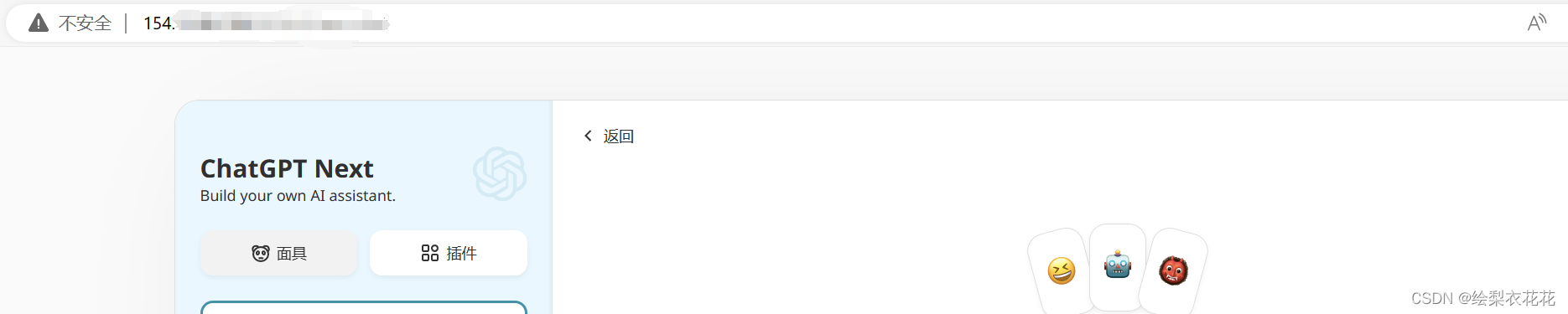Focus the URL starting with 154

tap(265, 23)
